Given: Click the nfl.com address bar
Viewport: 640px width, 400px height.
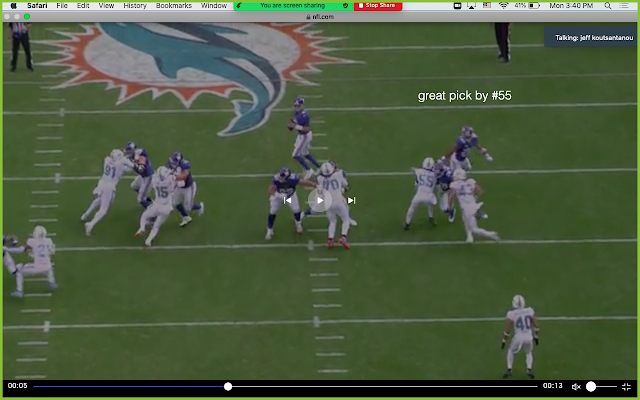Looking at the screenshot, I should 320,17.
